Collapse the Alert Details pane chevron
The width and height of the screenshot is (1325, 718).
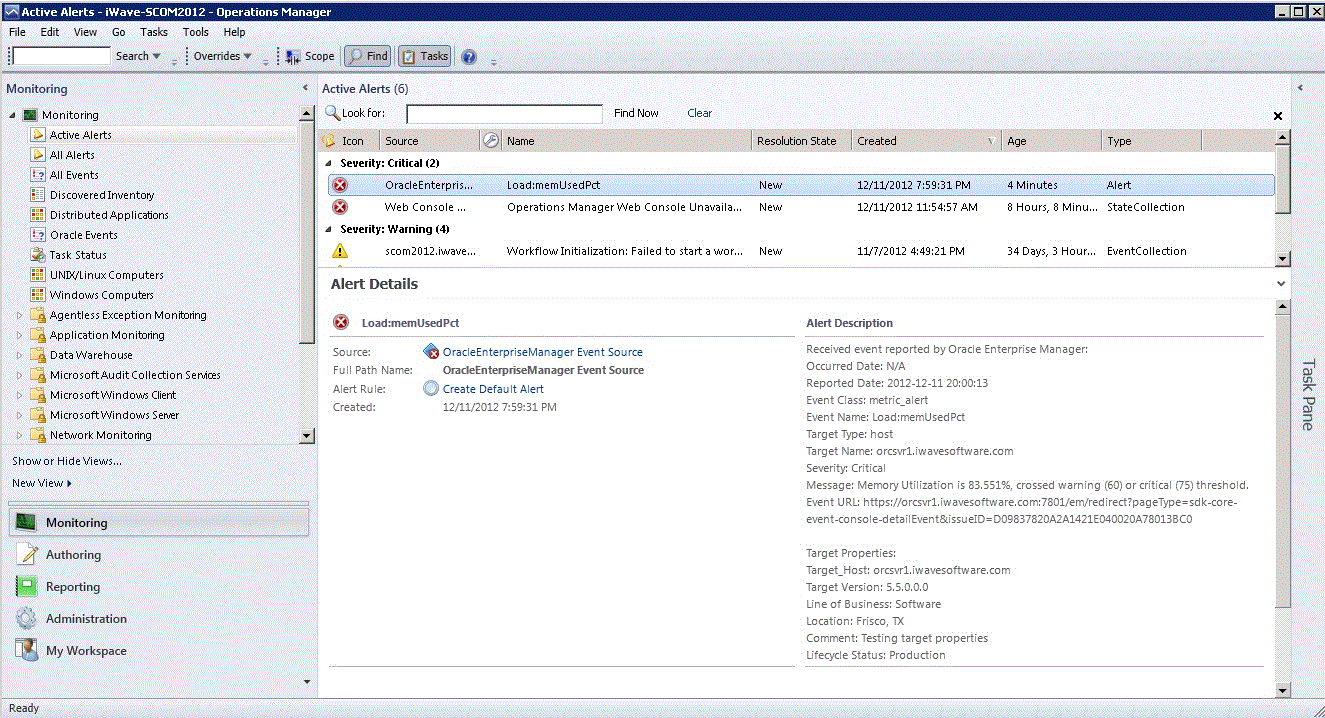click(1281, 283)
